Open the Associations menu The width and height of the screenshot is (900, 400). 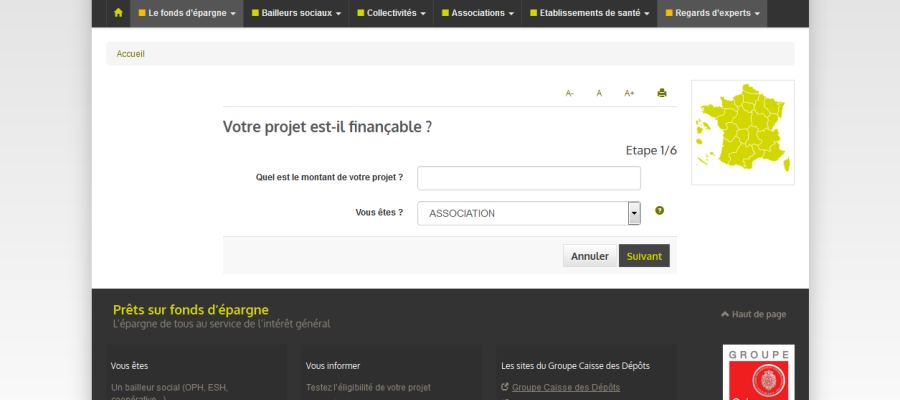tap(479, 13)
